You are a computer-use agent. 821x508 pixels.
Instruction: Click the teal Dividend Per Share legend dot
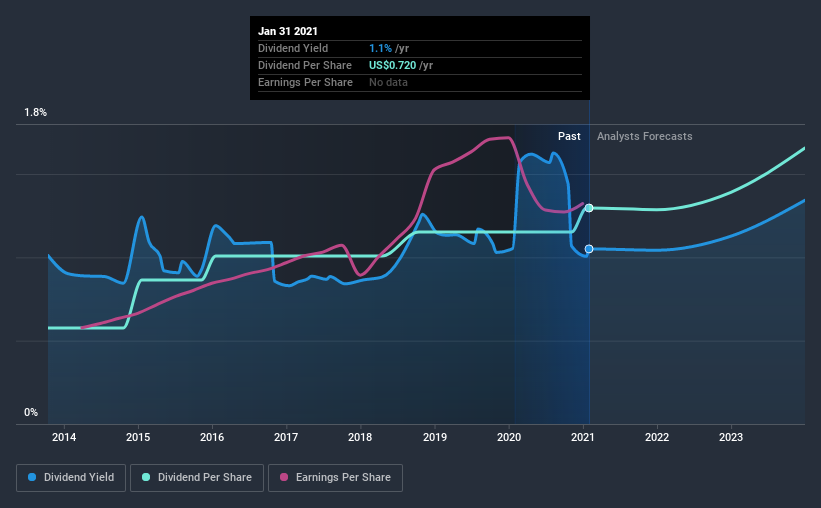coord(146,477)
